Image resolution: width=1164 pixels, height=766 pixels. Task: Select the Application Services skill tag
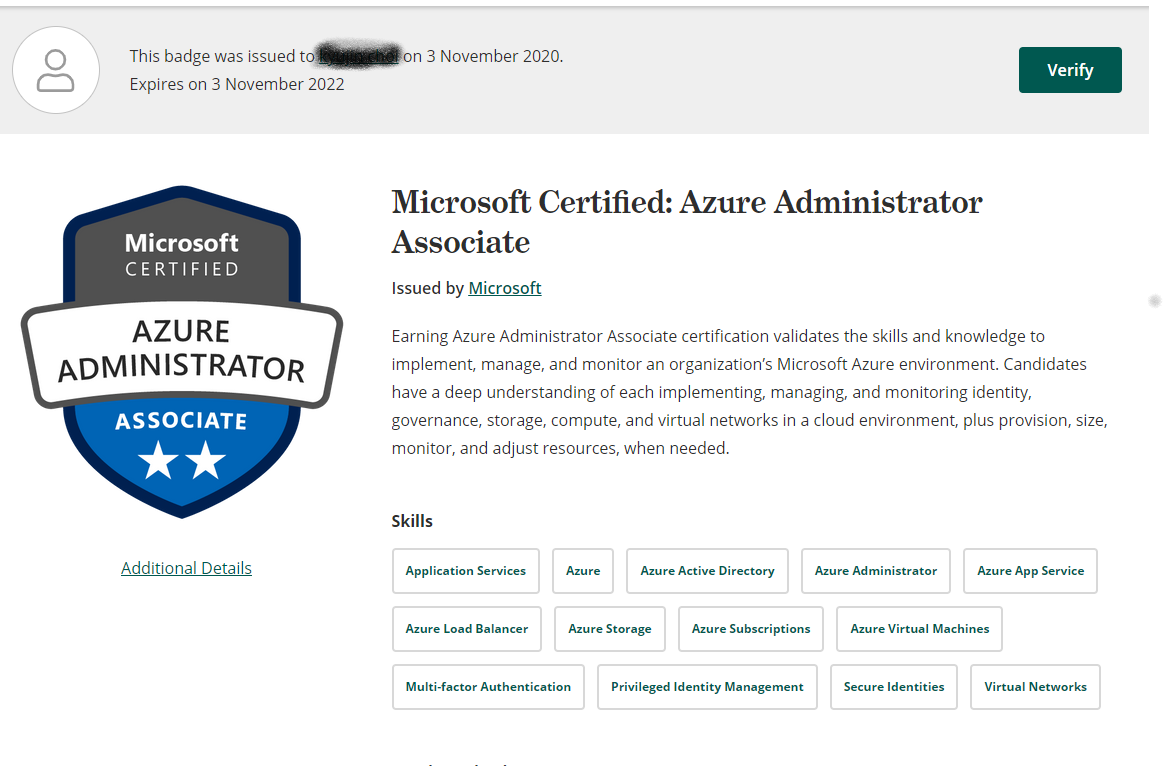point(465,571)
